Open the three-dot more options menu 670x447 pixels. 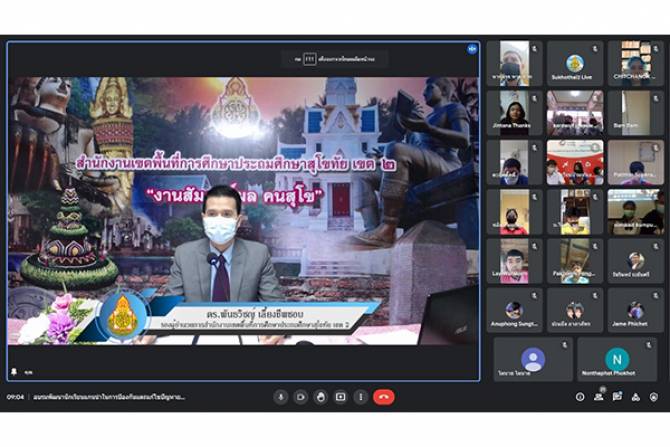[361, 397]
